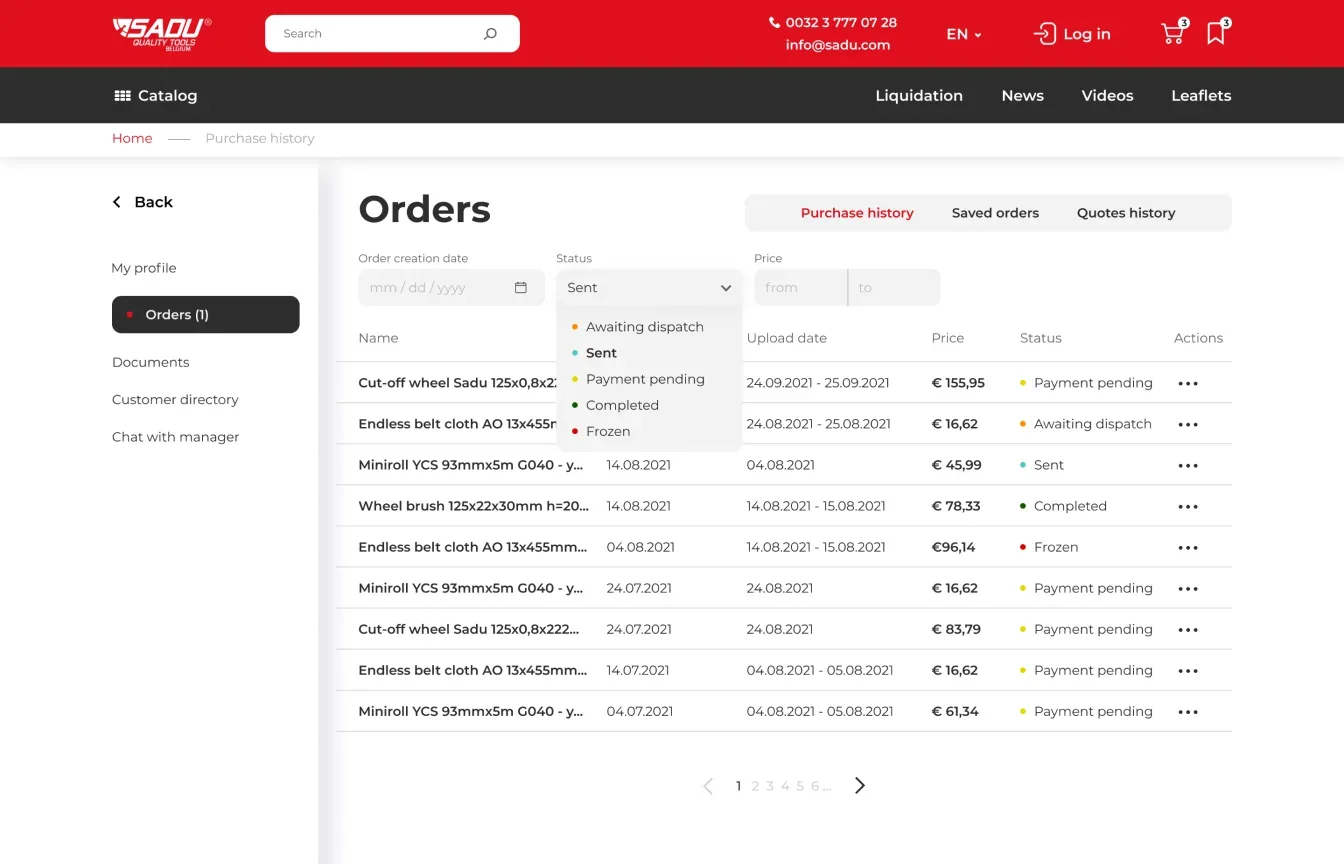Select Orders (1) in sidebar
Screen dimensions: 1344x864
(206, 315)
